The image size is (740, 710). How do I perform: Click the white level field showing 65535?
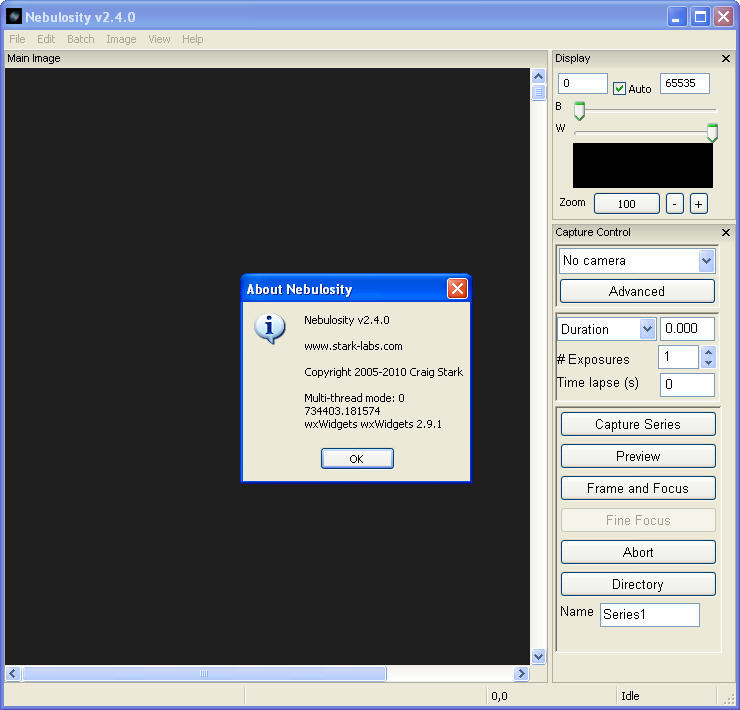(x=685, y=84)
